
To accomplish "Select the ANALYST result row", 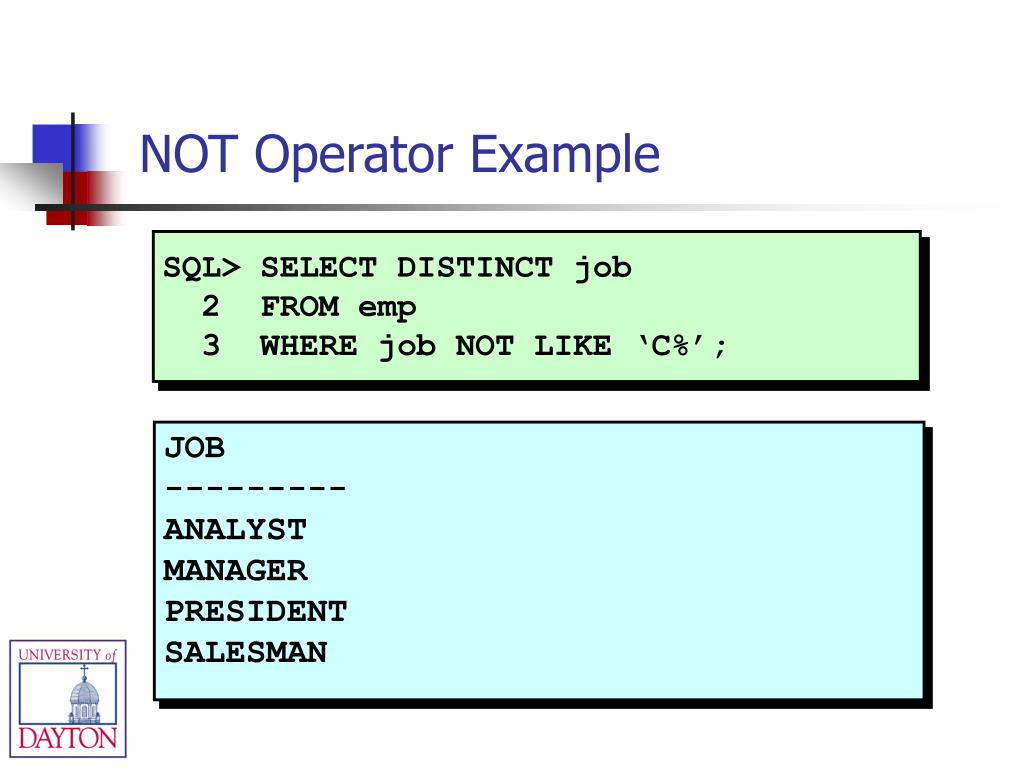I will pyautogui.click(x=235, y=530).
